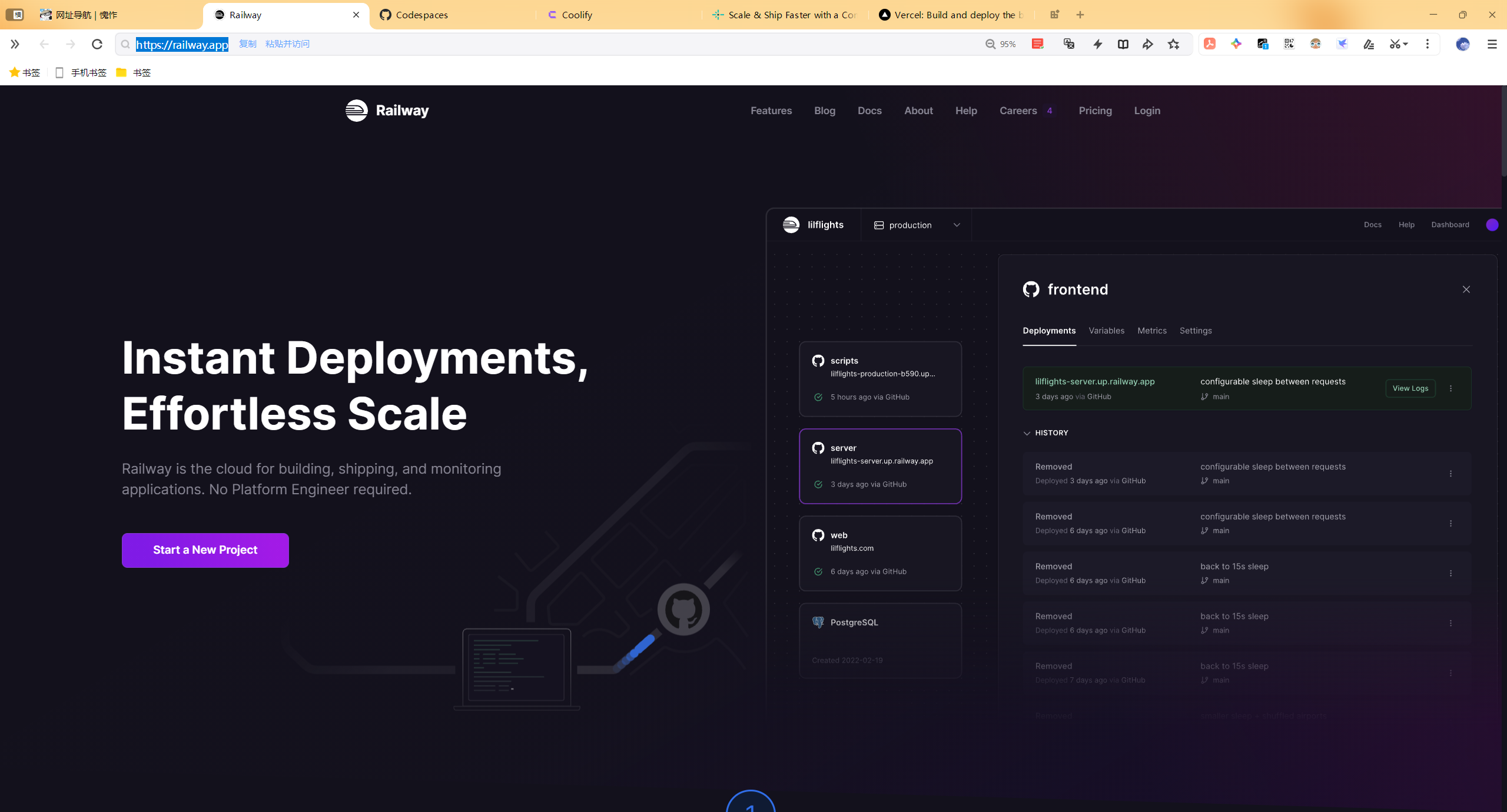Open 手机书签 mobile bookmarks item
1507x812 pixels.
81,72
